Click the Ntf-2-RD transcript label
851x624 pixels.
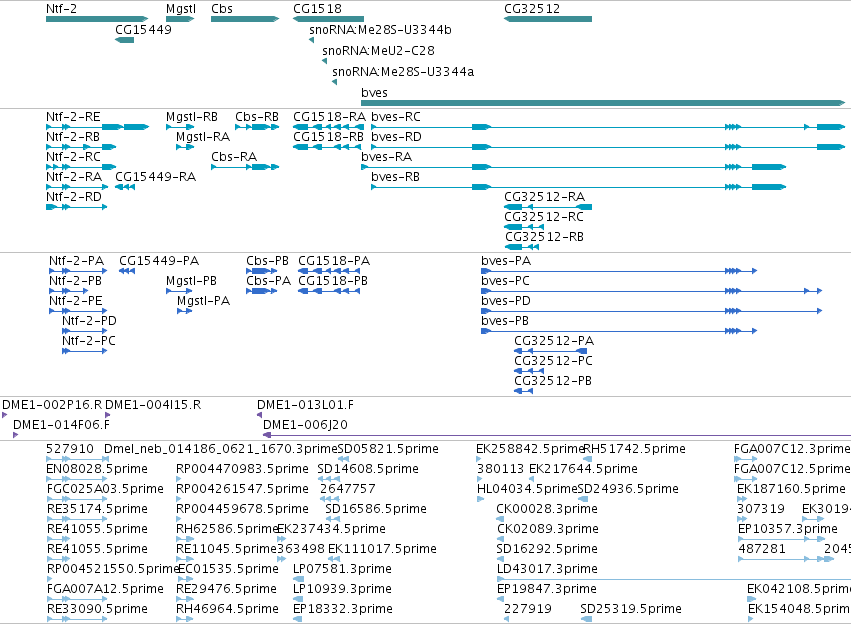(x=74, y=197)
